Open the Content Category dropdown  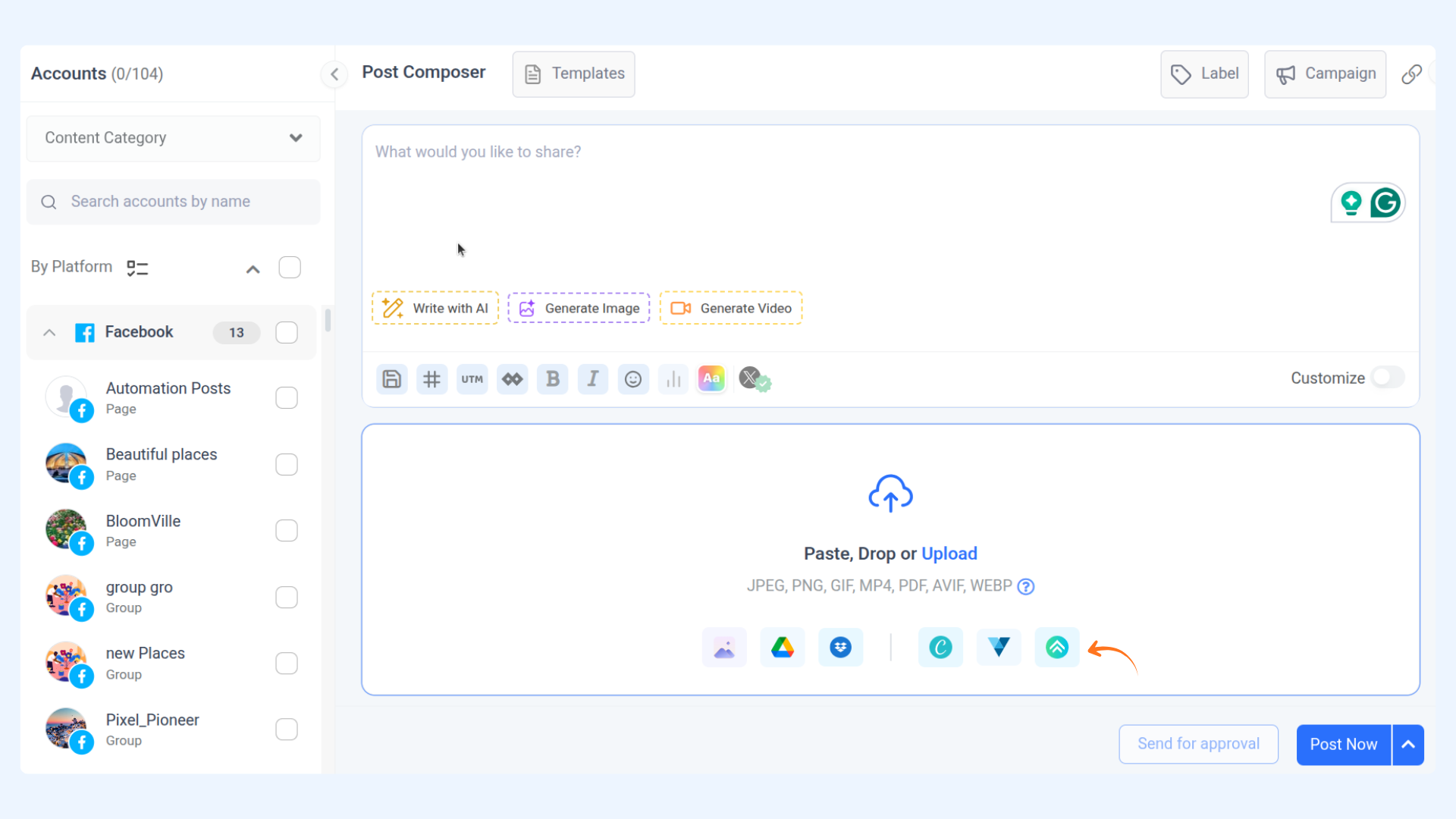pyautogui.click(x=173, y=138)
